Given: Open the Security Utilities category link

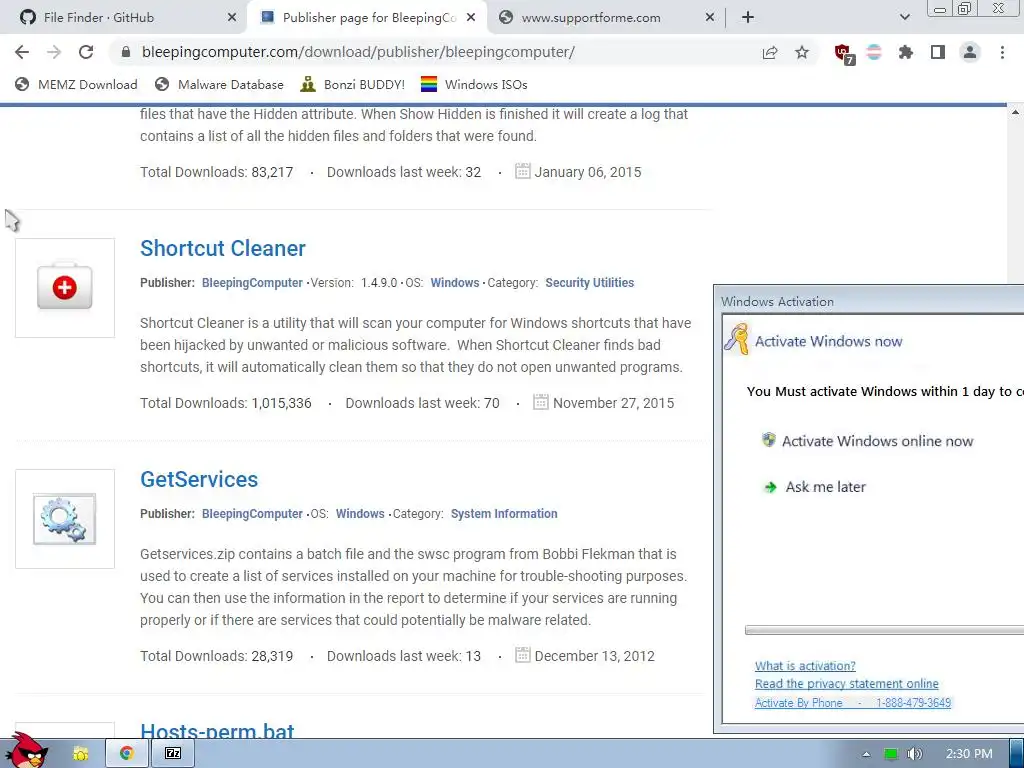Looking at the screenshot, I should pos(590,283).
